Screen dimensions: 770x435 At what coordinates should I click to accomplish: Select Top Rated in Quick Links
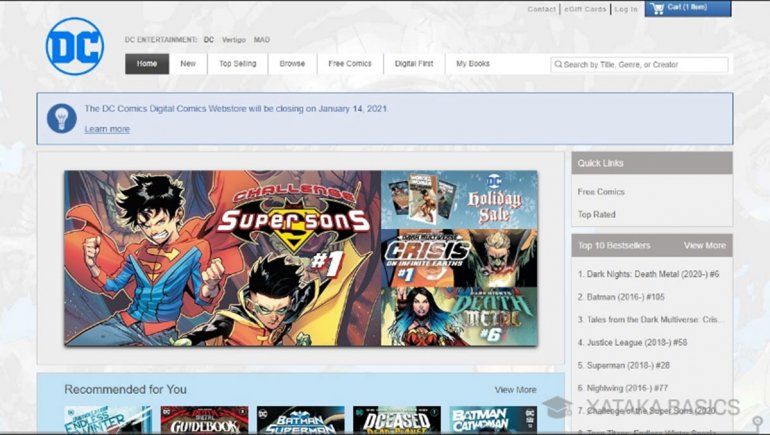(x=596, y=215)
